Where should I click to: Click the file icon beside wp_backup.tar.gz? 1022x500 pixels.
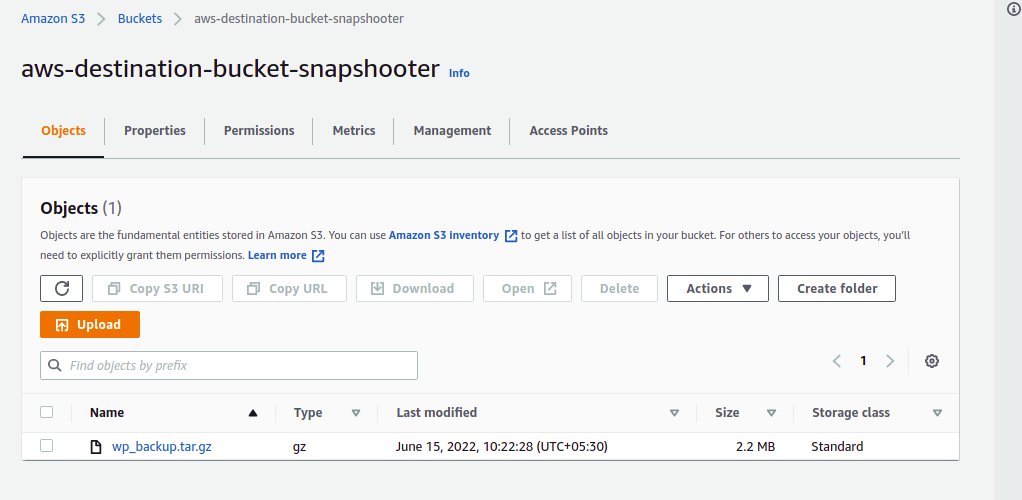(x=96, y=447)
